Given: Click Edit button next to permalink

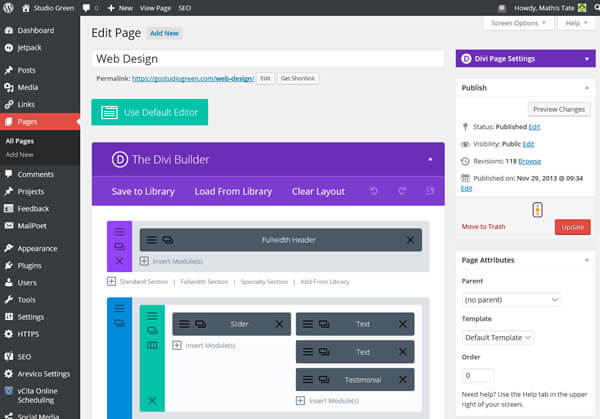Looking at the screenshot, I should click(x=265, y=78).
